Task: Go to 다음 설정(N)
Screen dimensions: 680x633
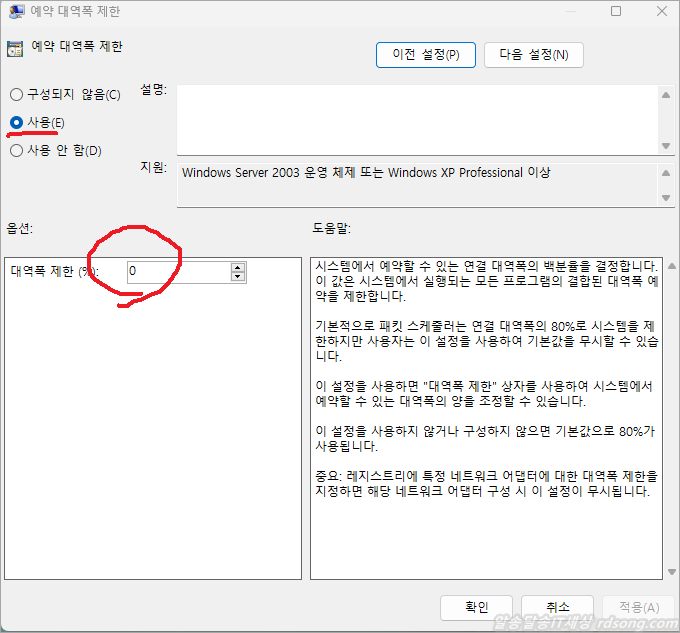Action: [533, 55]
